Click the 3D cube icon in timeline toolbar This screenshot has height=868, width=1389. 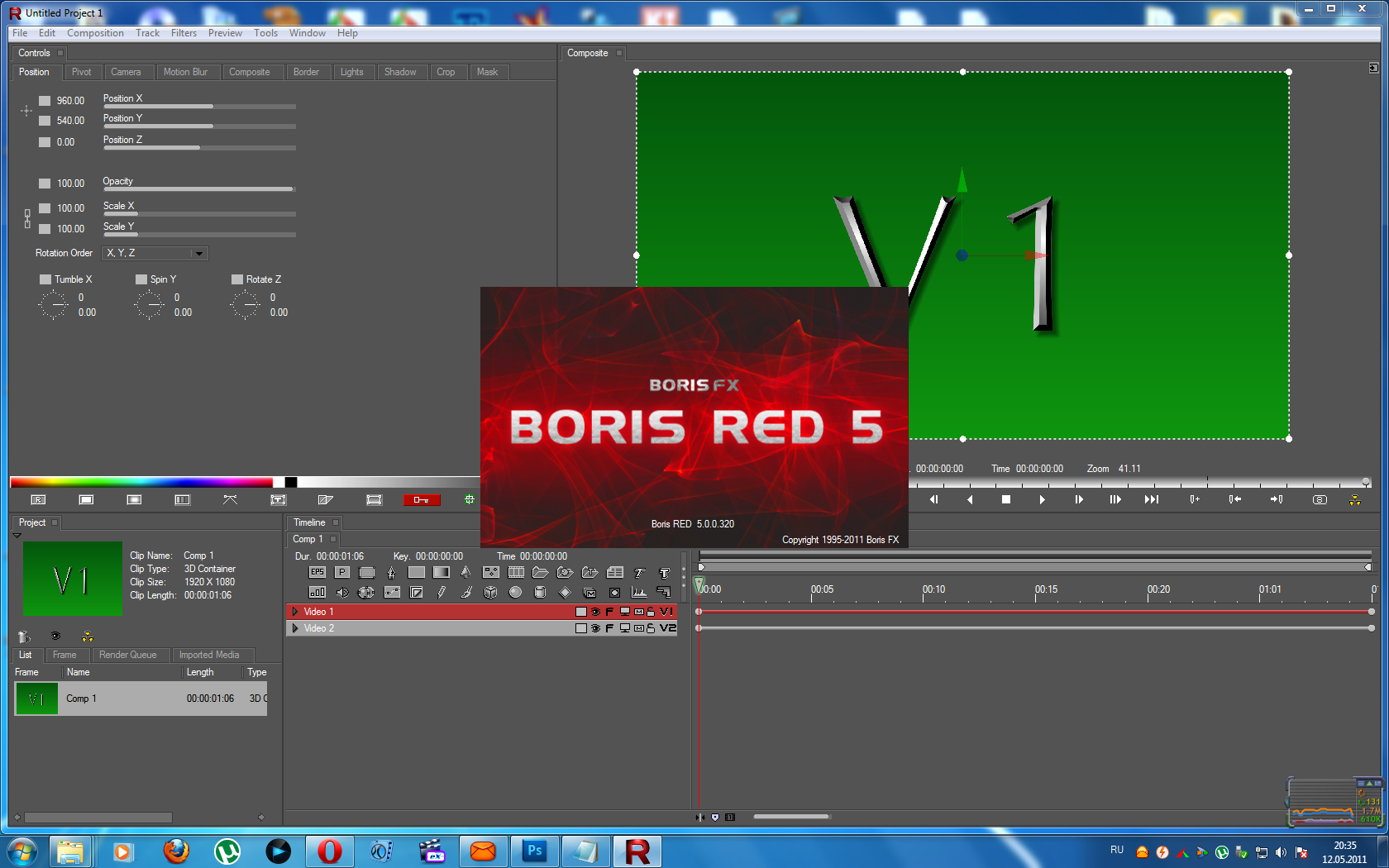click(x=491, y=593)
